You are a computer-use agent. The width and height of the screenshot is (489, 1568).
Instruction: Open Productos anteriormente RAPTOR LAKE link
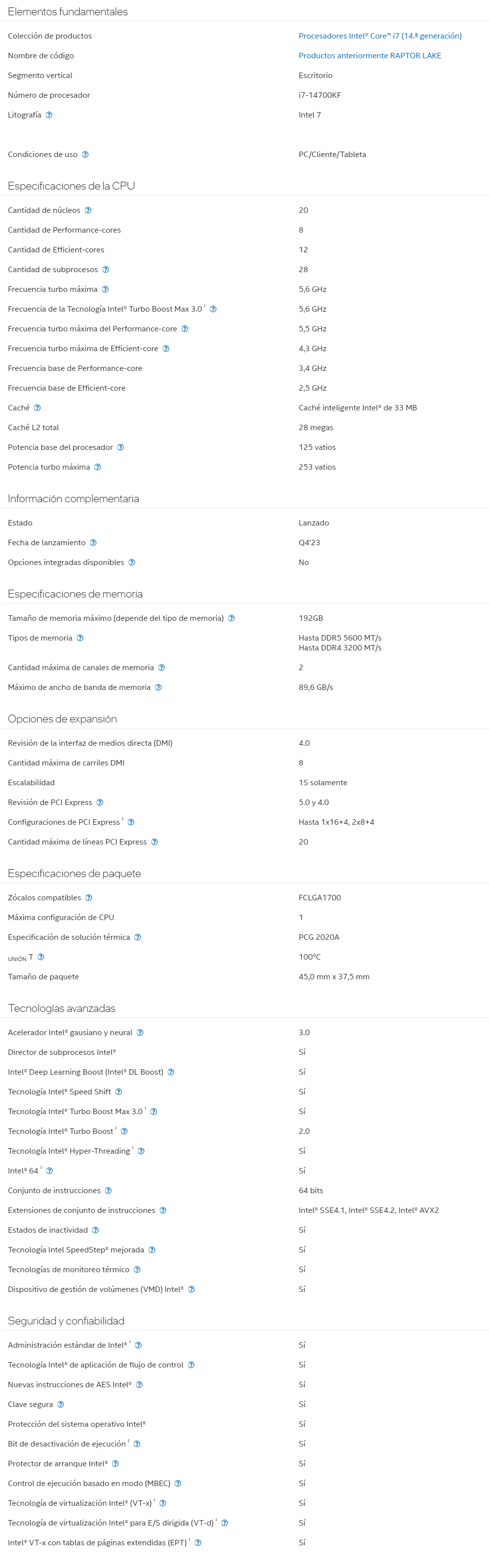(369, 56)
